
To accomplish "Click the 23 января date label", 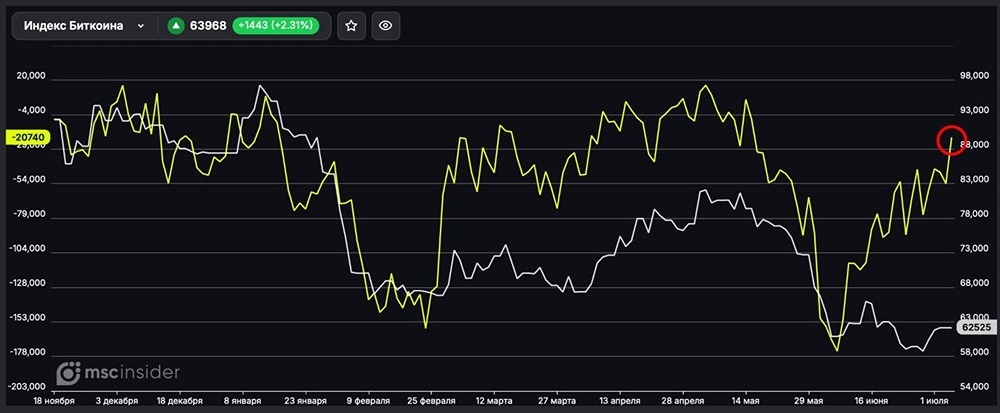I will click(x=305, y=402).
